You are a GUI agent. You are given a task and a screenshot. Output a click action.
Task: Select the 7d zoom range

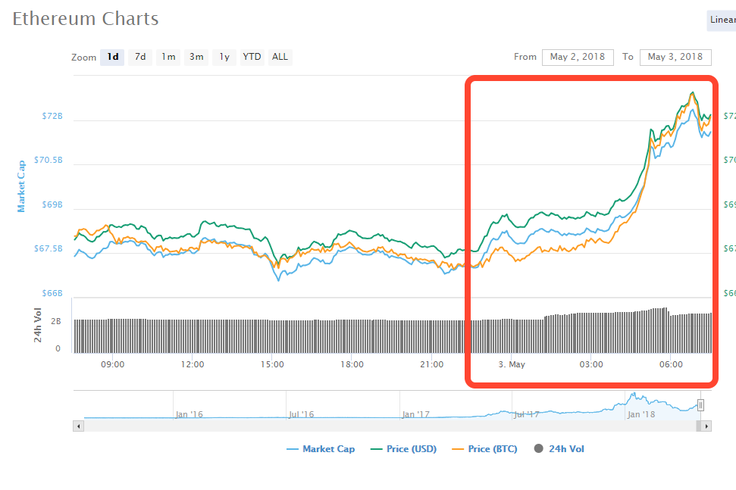click(140, 57)
